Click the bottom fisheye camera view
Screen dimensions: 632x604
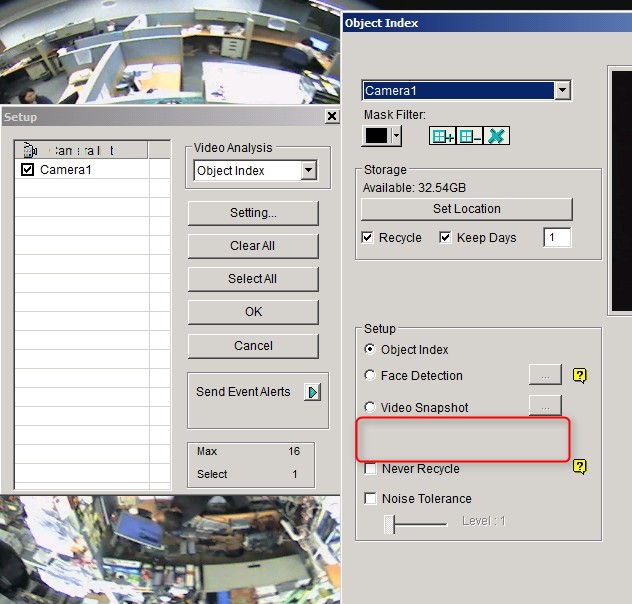pos(170,550)
